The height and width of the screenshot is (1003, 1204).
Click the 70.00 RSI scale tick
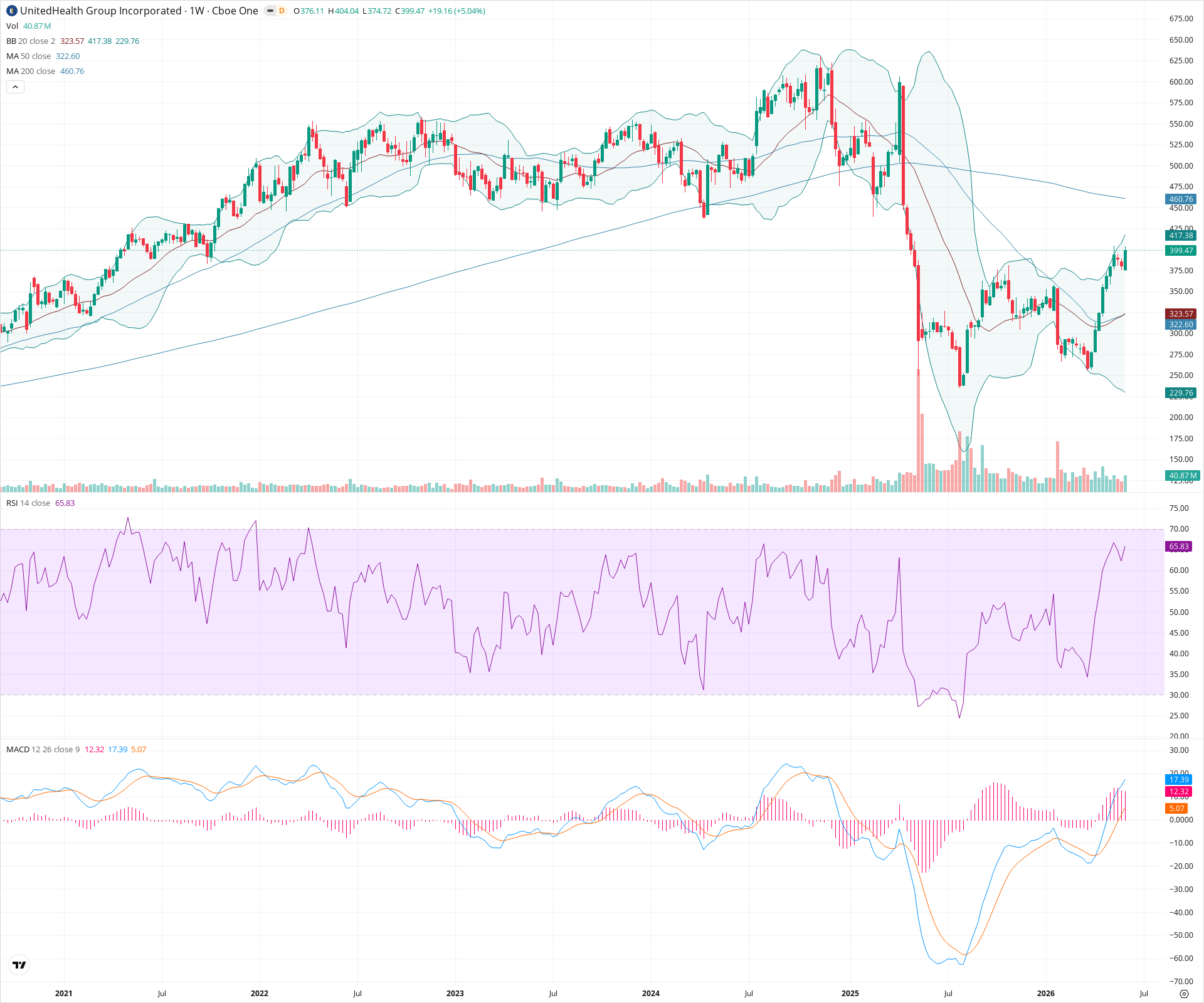coord(1179,529)
